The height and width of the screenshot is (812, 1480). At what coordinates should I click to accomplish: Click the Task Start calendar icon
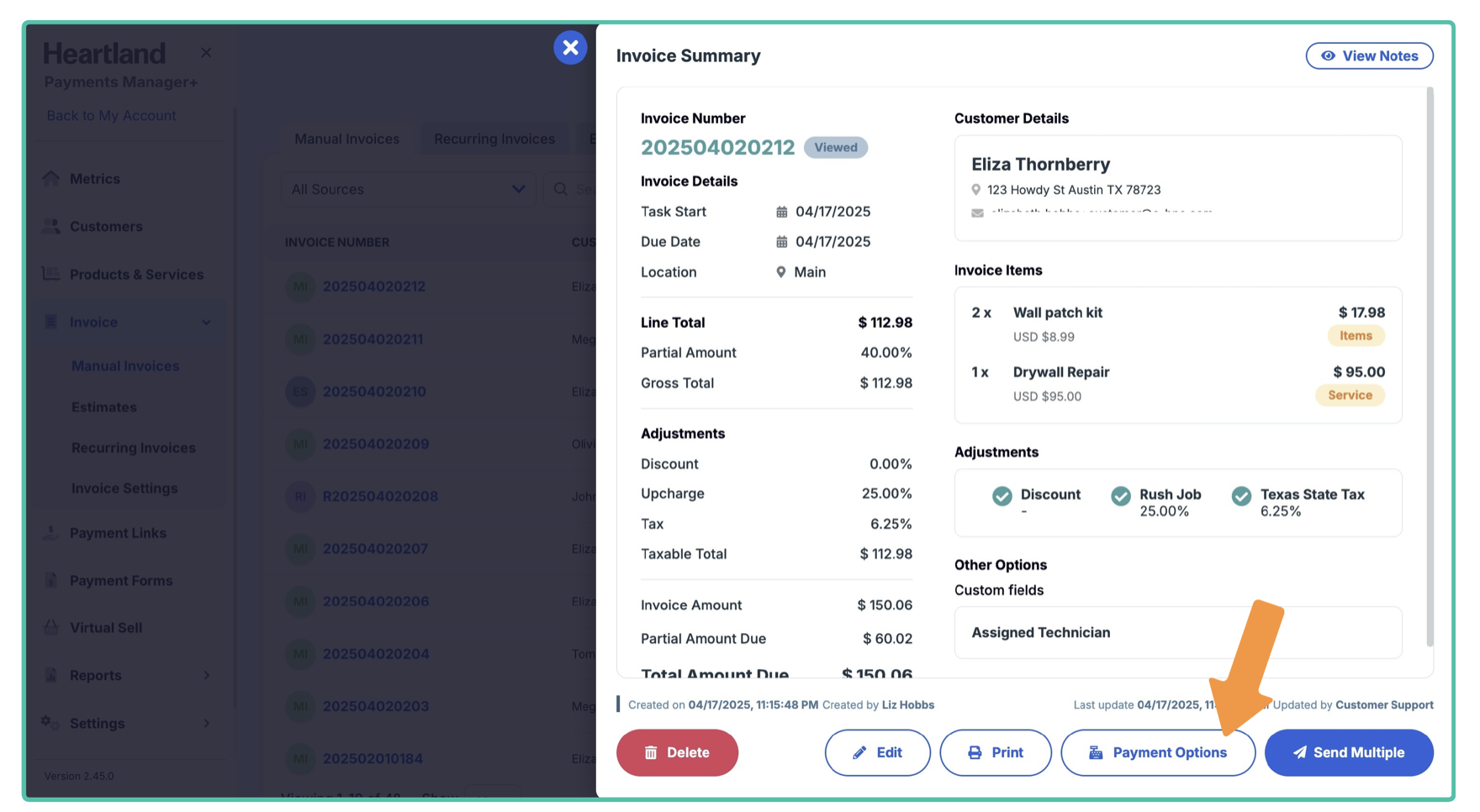coord(781,212)
